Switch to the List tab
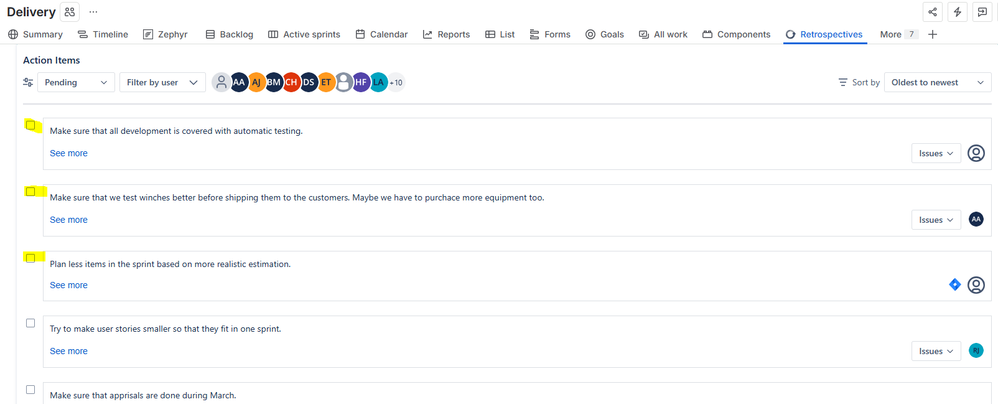This screenshot has height=404, width=998. click(500, 34)
